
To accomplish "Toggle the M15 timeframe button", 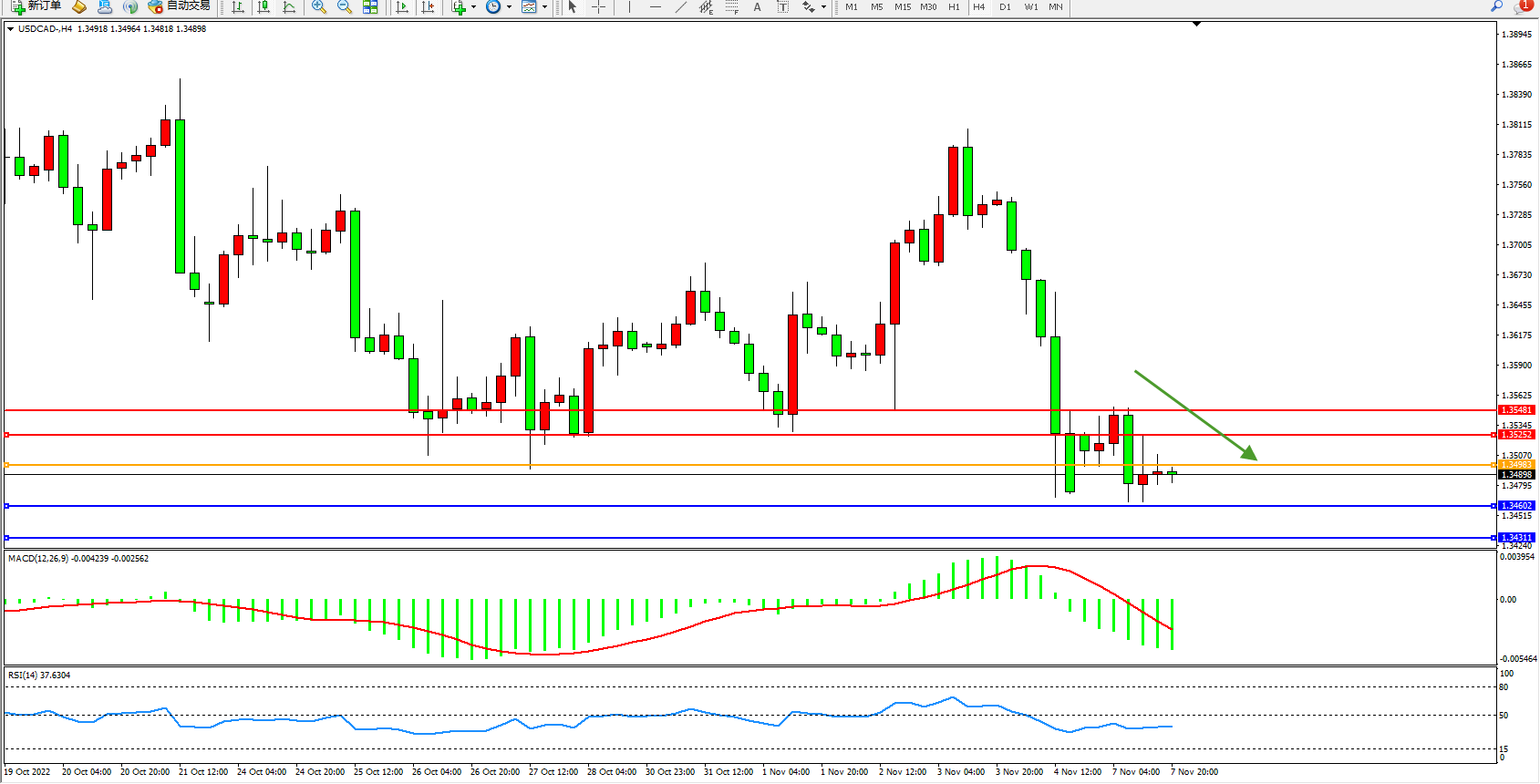I will (x=902, y=7).
